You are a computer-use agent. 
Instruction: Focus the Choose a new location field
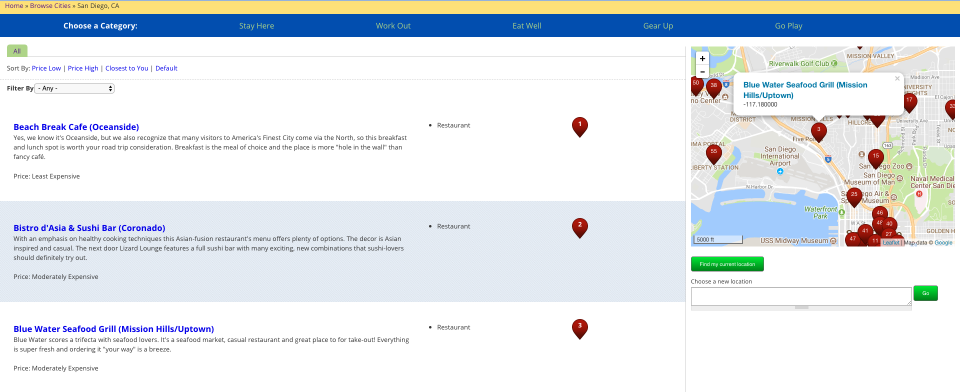801,296
